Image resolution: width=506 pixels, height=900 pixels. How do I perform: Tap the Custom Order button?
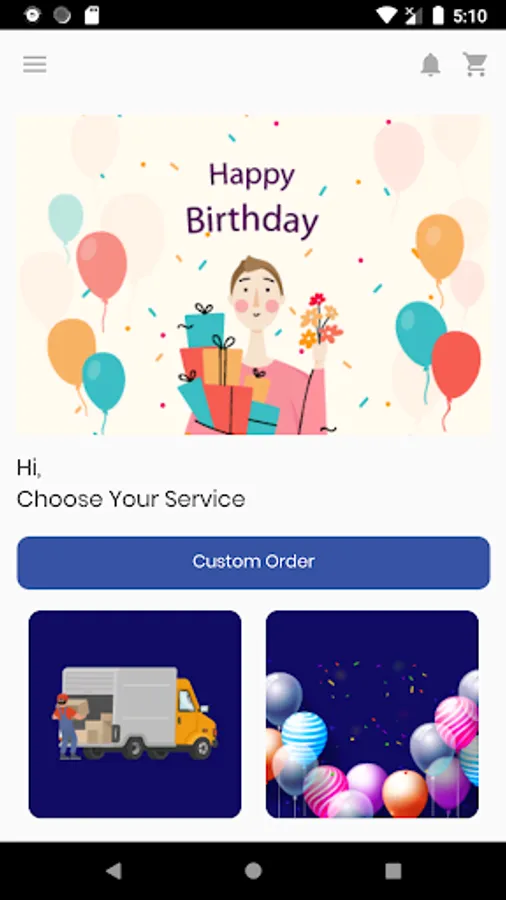click(x=254, y=562)
